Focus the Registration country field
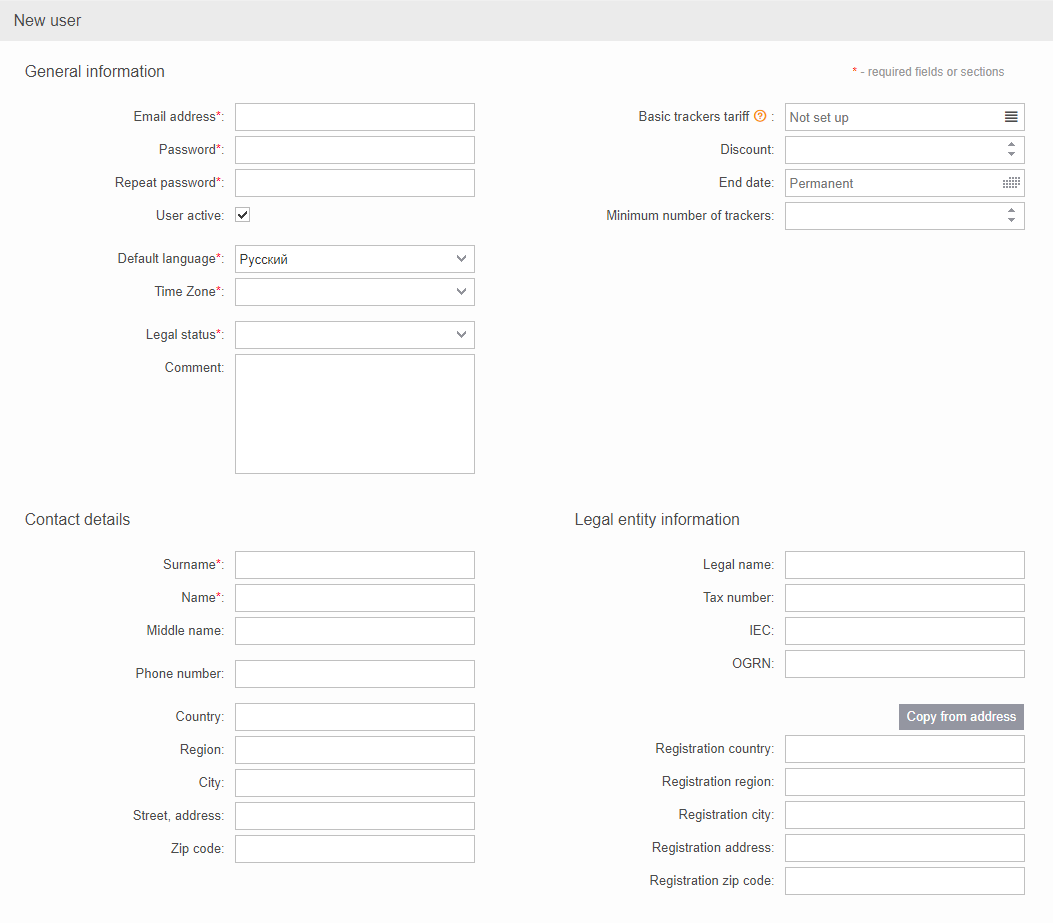Image resolution: width=1053 pixels, height=923 pixels. (x=904, y=749)
